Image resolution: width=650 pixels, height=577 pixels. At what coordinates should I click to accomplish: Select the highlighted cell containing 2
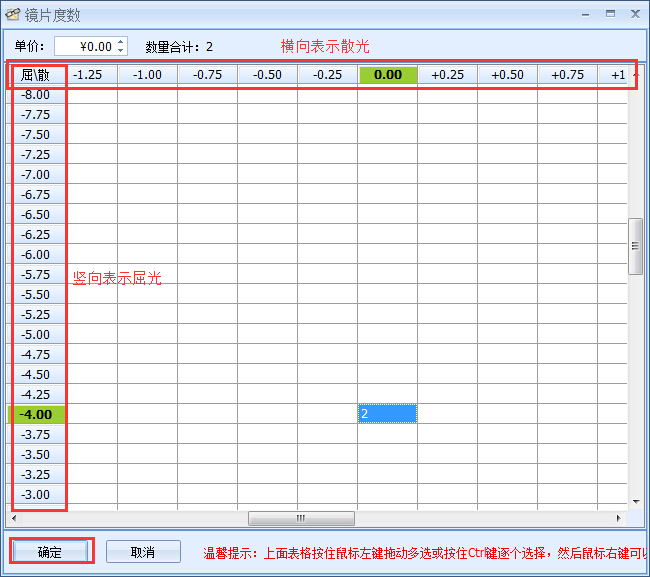point(388,414)
